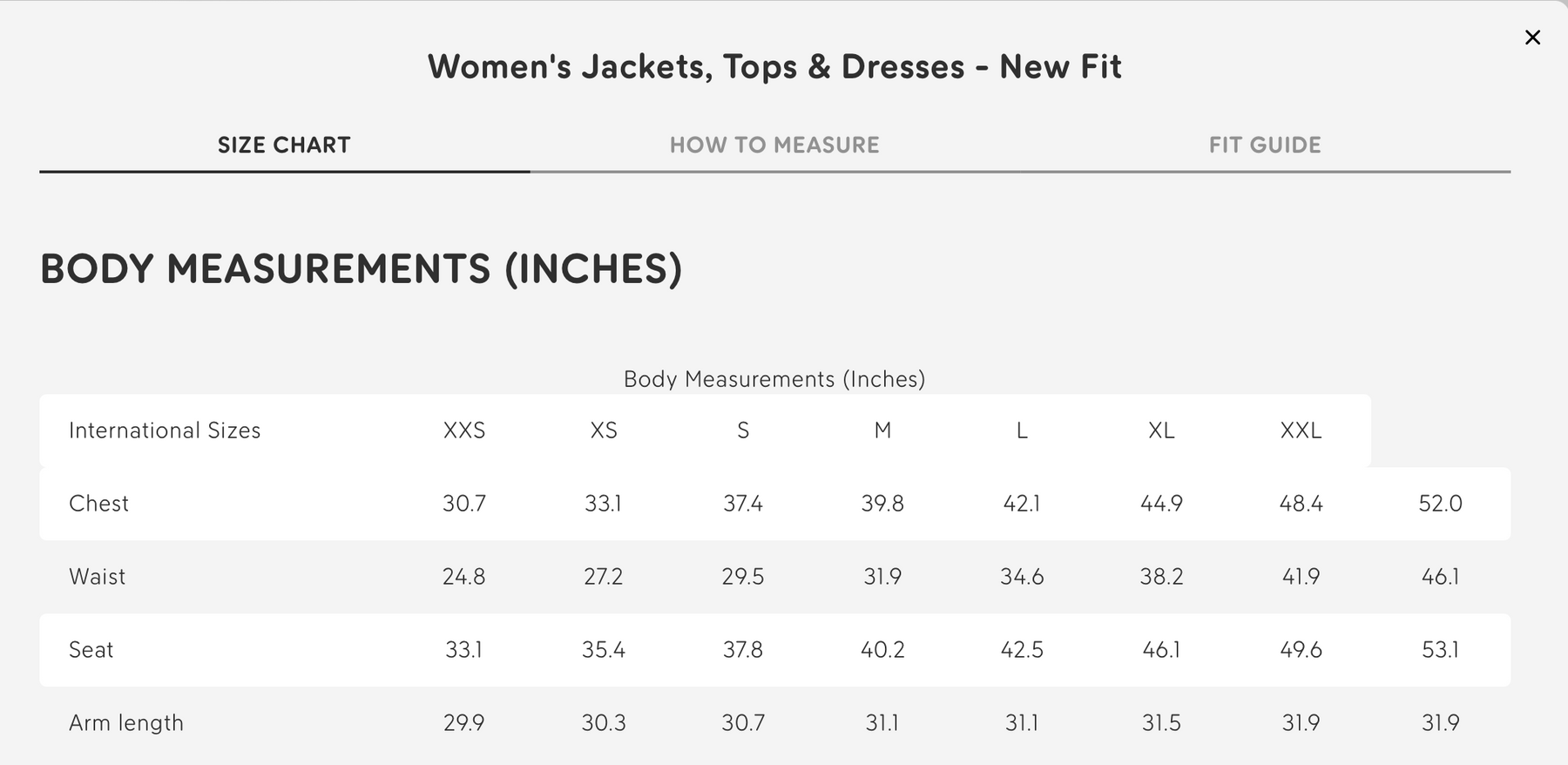Select the Seat row label
Viewport: 1568px width, 765px height.
point(91,650)
